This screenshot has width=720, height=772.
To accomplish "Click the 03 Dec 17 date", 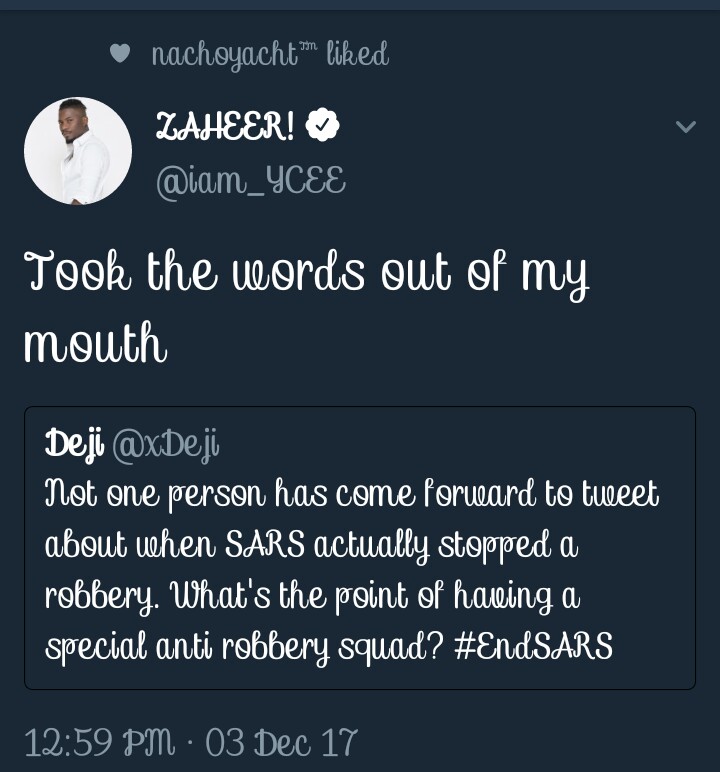I will click(281, 742).
